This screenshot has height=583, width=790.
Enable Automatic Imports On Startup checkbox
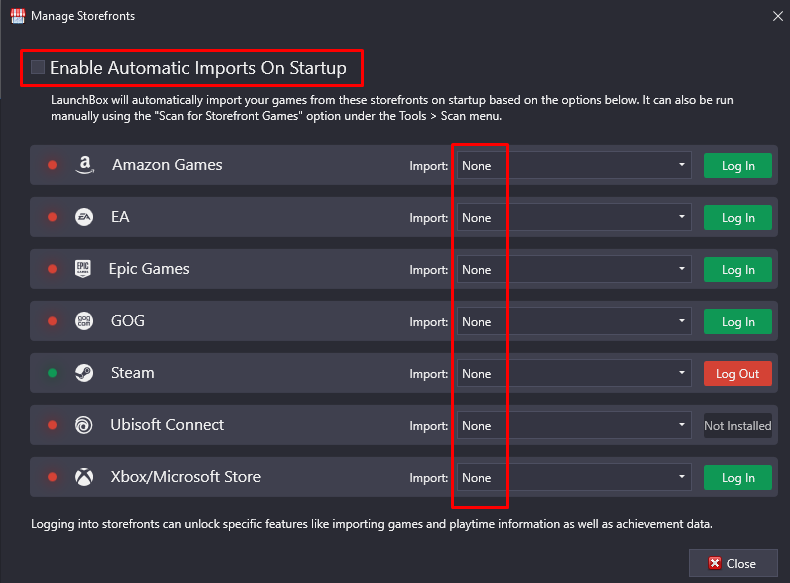point(38,67)
